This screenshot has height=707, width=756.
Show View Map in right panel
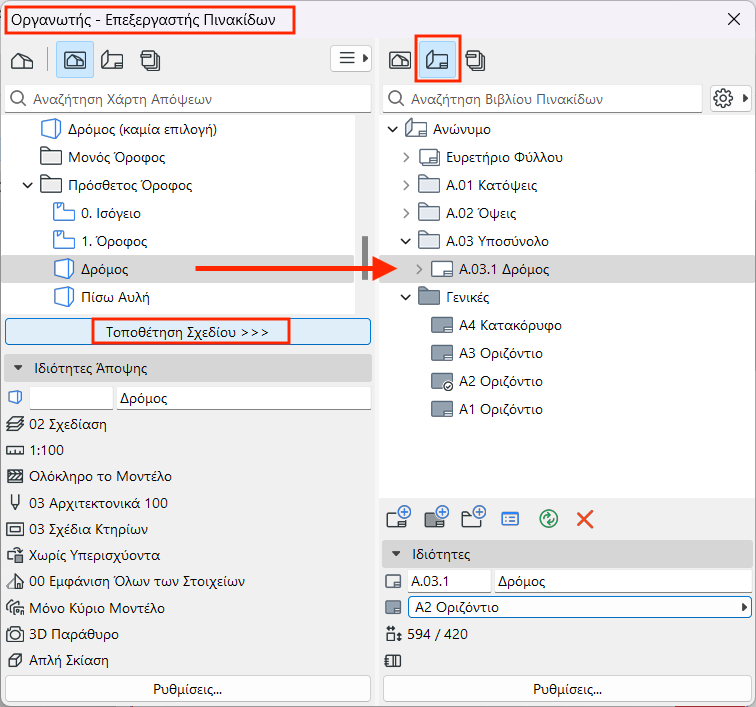(x=400, y=60)
